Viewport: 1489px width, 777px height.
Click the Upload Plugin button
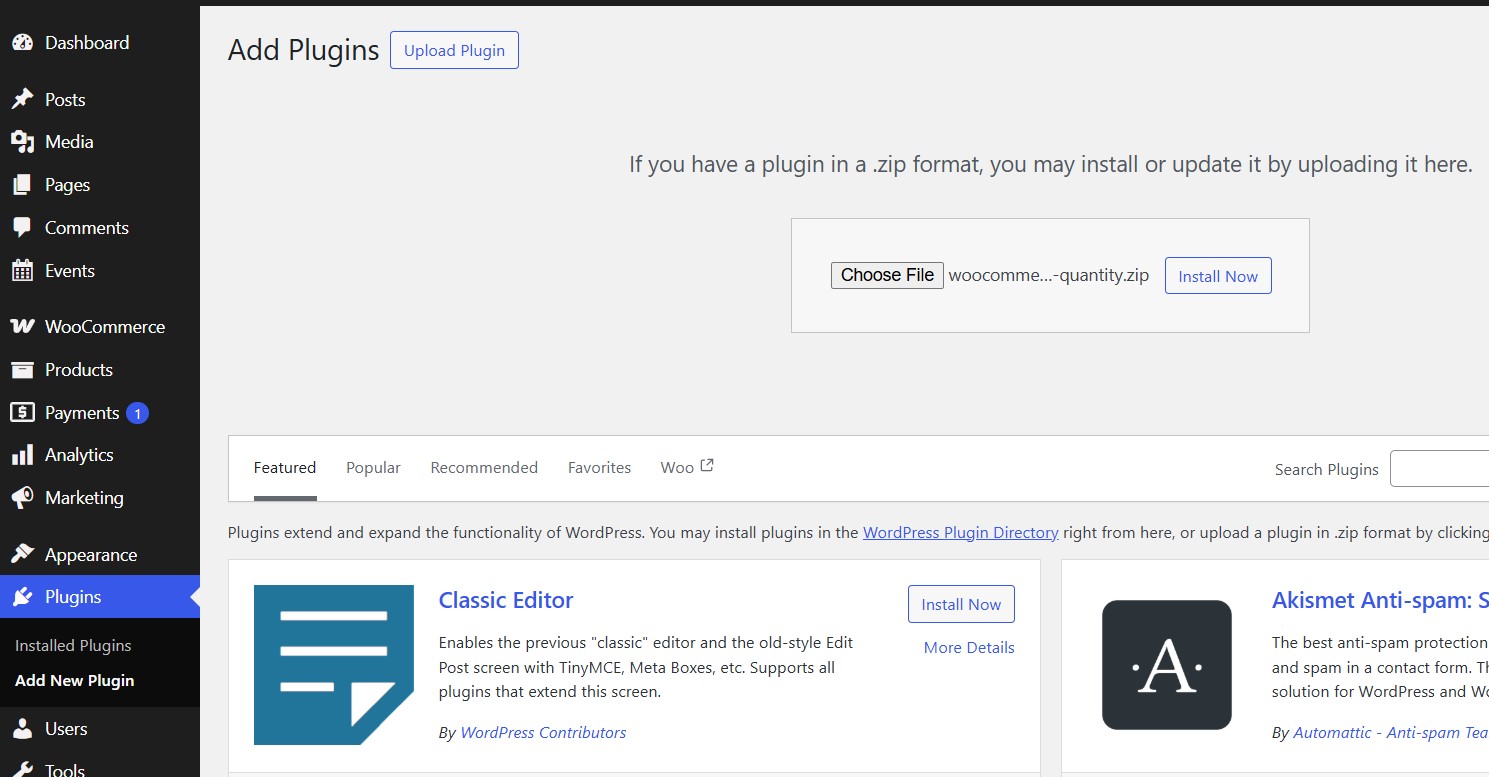coord(454,50)
